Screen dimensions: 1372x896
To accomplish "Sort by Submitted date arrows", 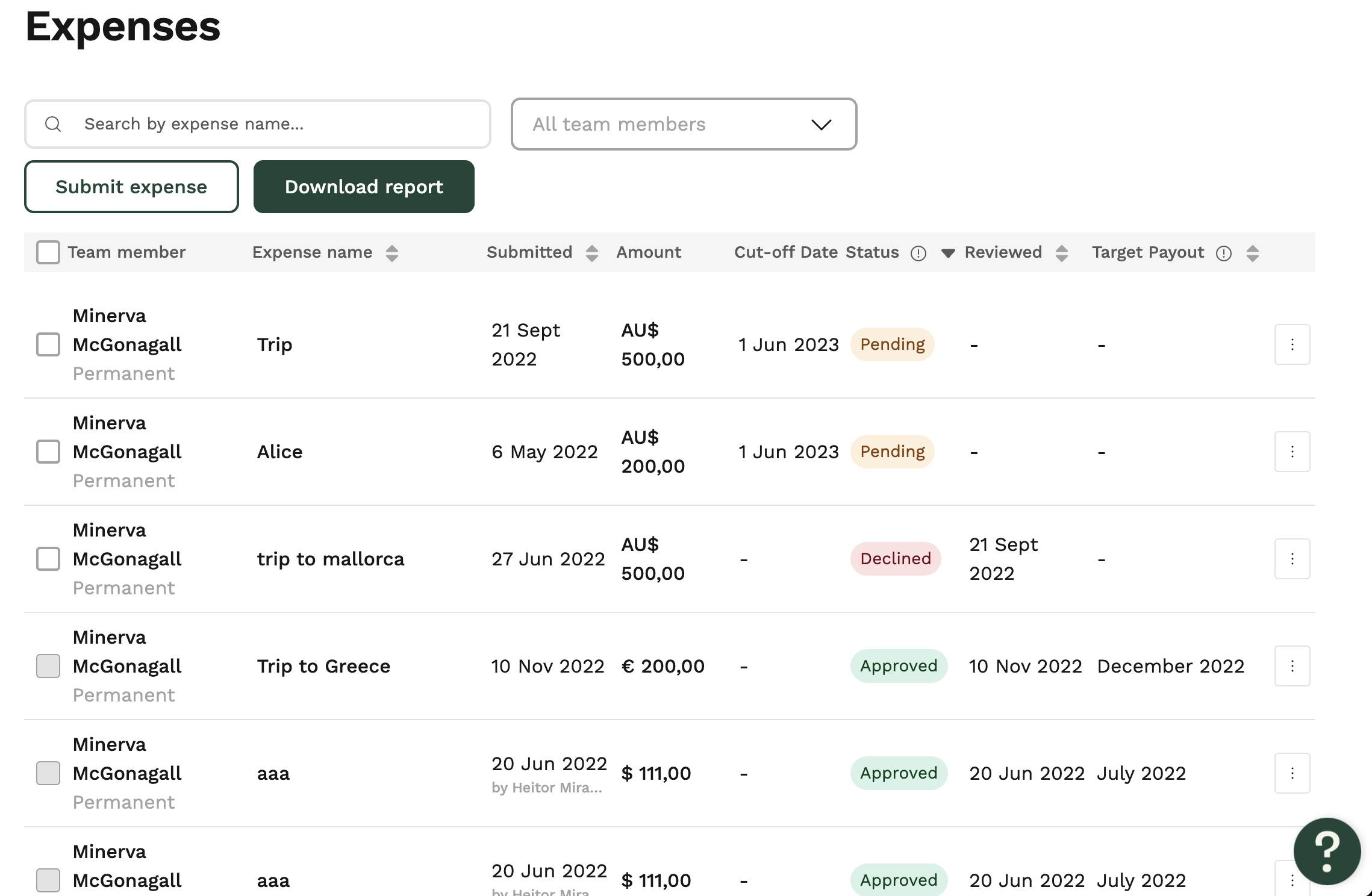I will pos(592,254).
